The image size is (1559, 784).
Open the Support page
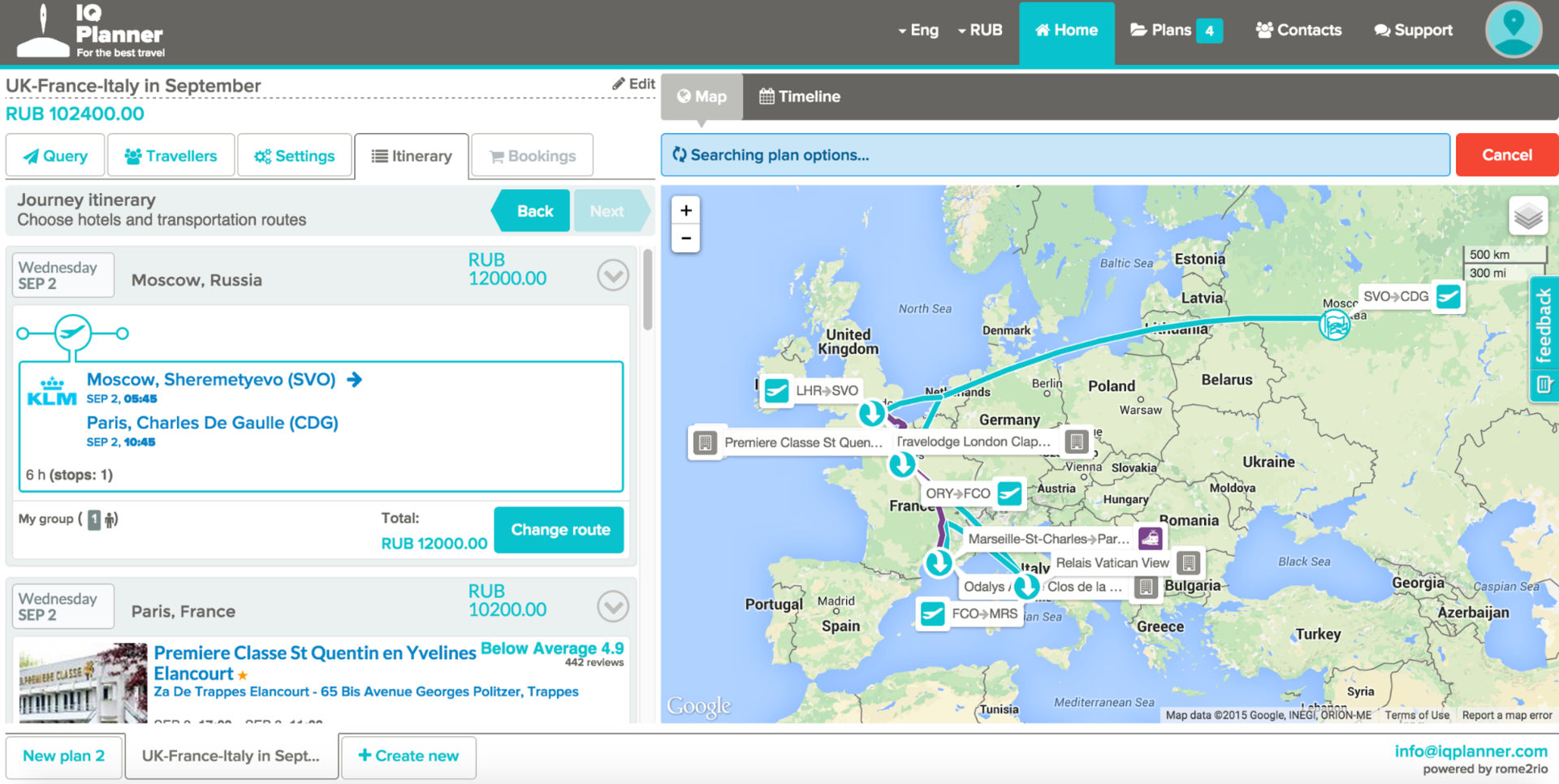click(x=1414, y=30)
